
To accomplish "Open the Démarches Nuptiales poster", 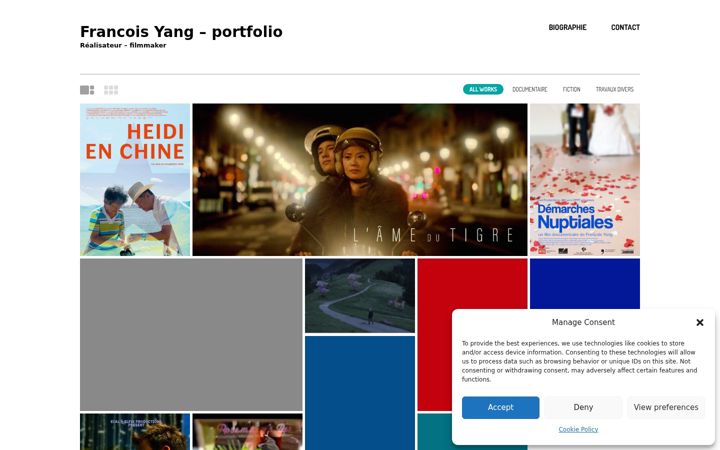I will [585, 180].
